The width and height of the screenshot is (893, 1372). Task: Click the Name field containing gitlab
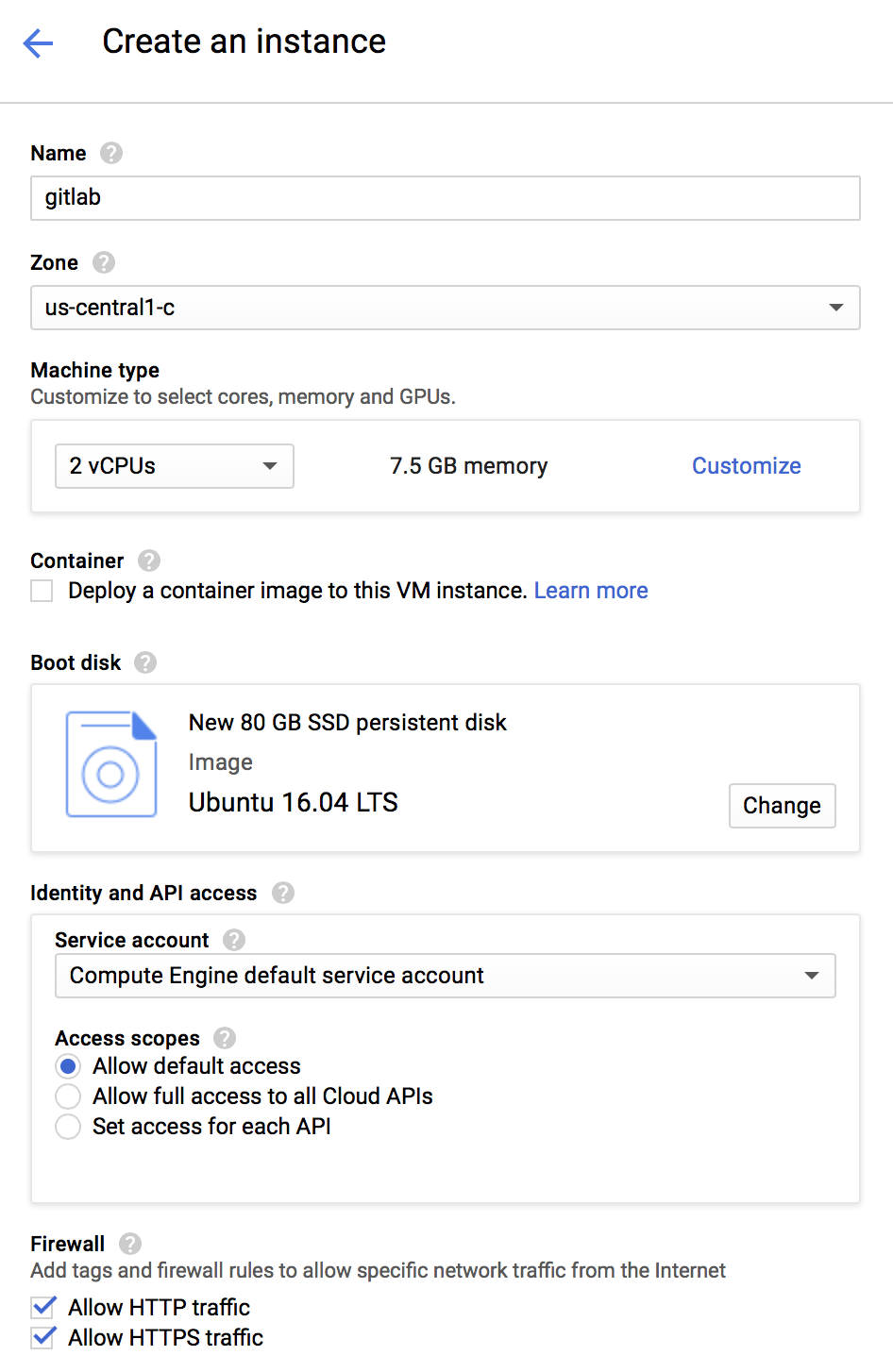[445, 198]
